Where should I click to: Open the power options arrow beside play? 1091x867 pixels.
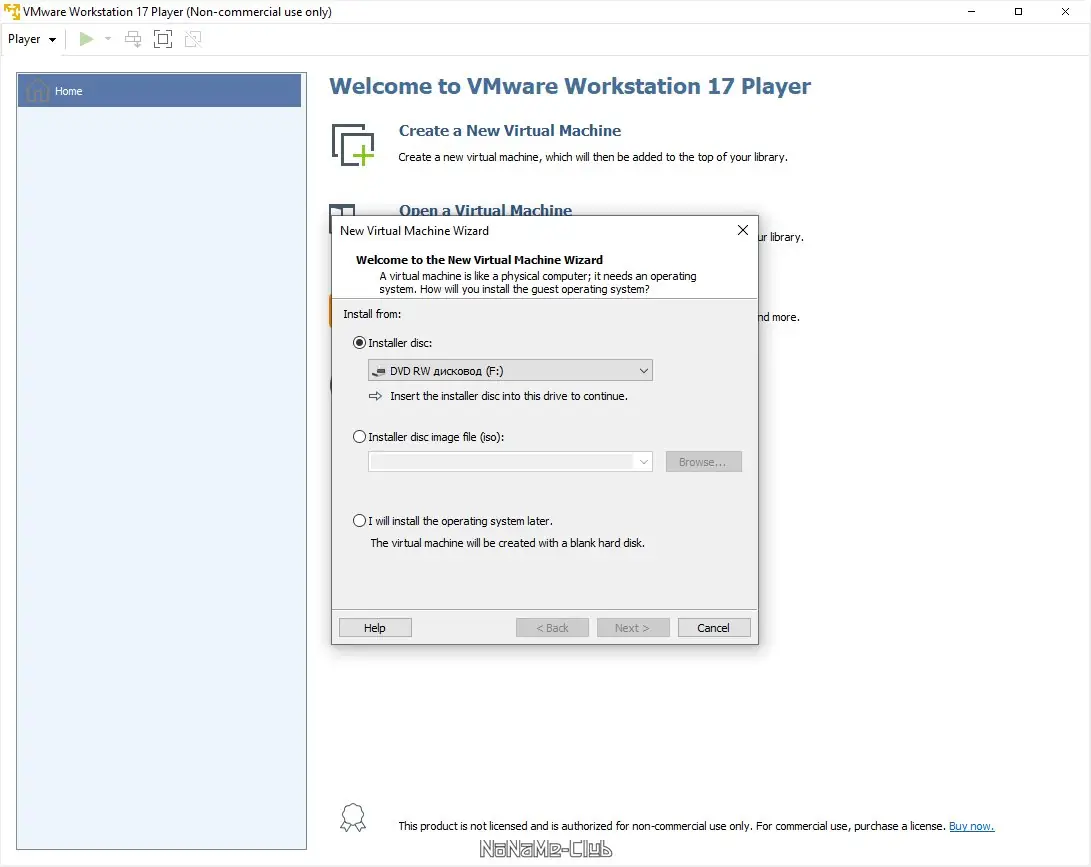(108, 39)
